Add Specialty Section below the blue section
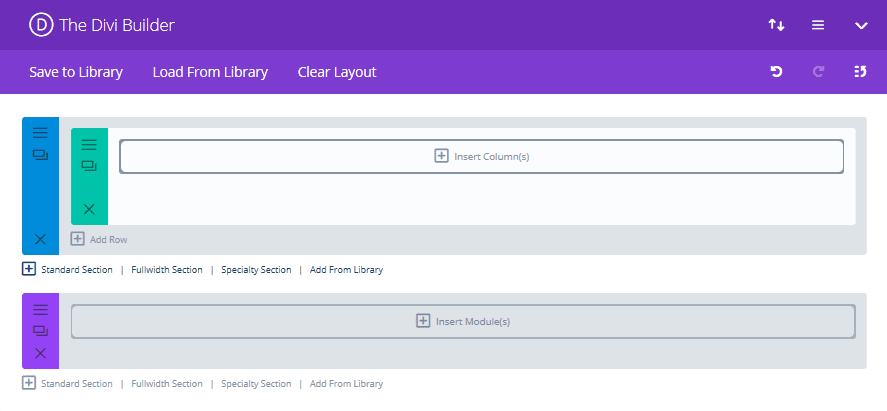This screenshot has width=887, height=411. click(x=256, y=270)
